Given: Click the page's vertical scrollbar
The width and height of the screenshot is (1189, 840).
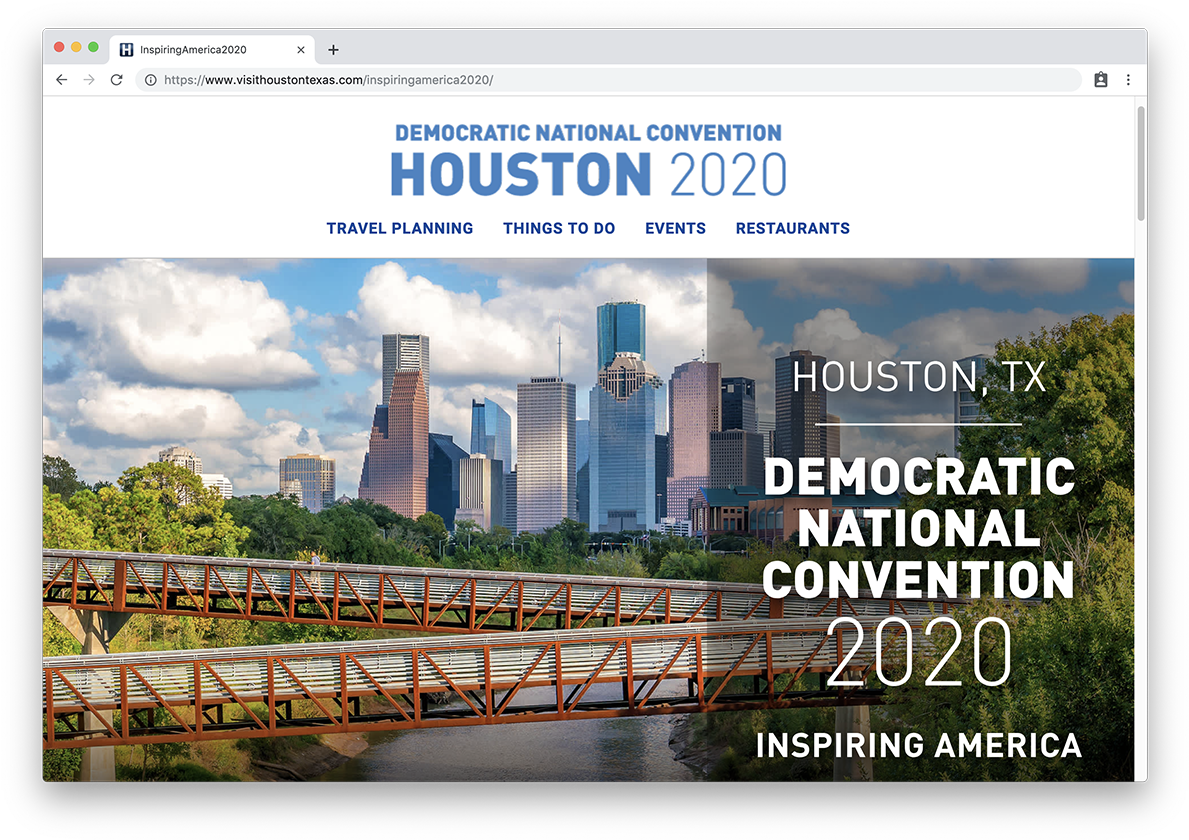Looking at the screenshot, I should point(1140,165).
